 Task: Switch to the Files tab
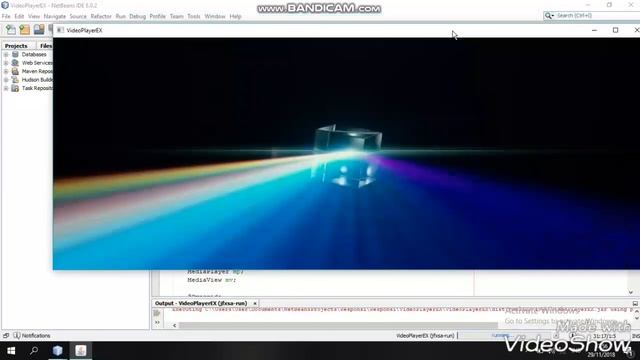[x=46, y=46]
